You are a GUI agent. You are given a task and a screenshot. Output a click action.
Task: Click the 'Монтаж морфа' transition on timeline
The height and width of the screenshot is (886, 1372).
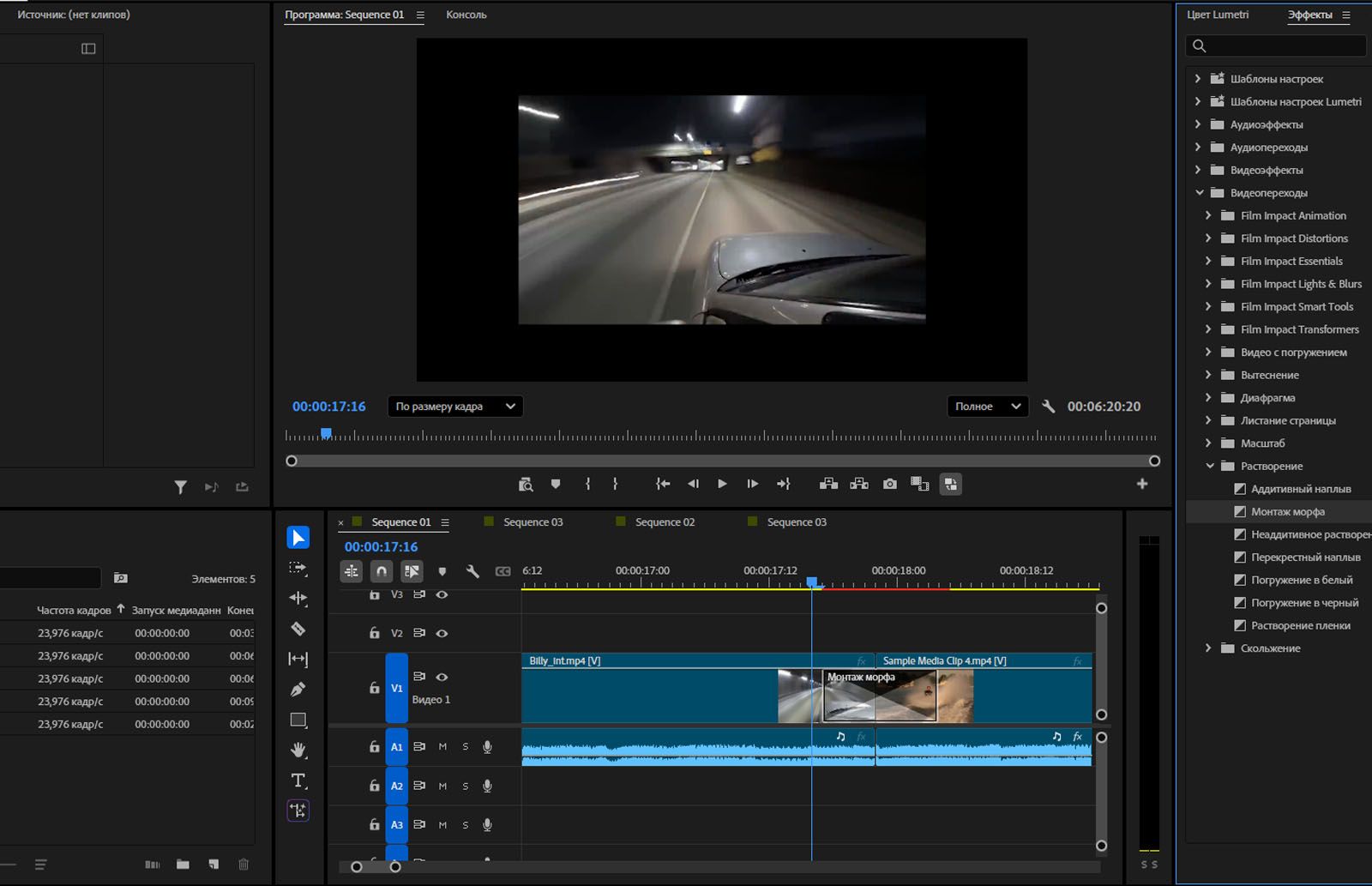(879, 695)
